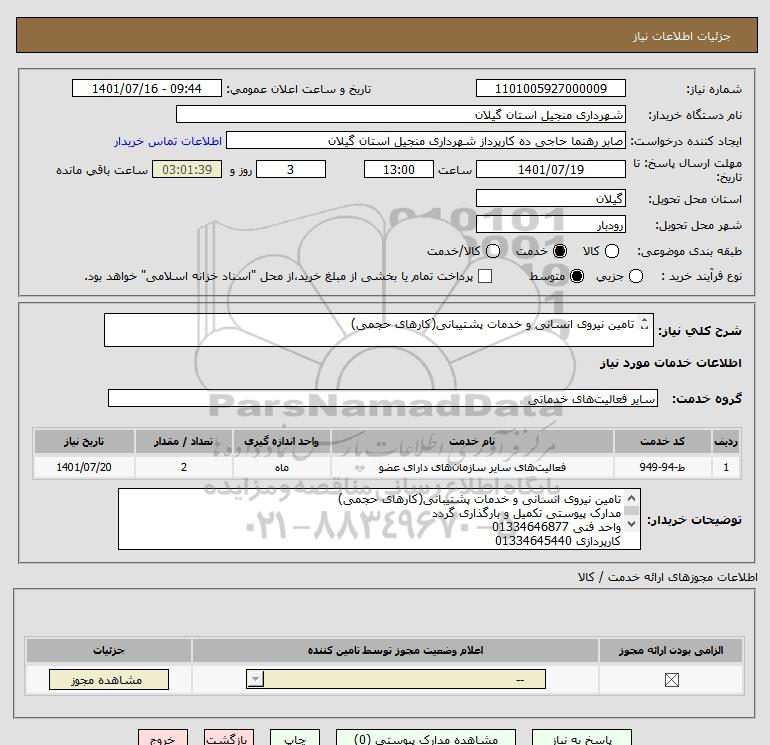Choose متوسط purchase process type

[577, 276]
